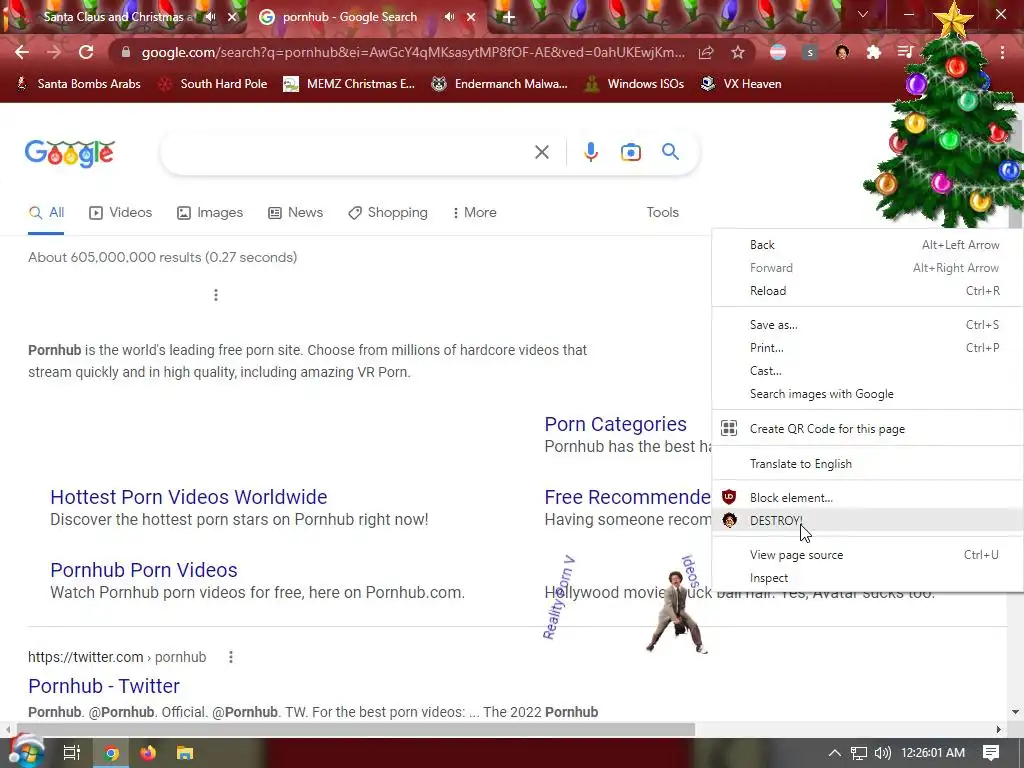Open Endermanch Malwa... bookmark
The width and height of the screenshot is (1024, 768).
(x=500, y=84)
